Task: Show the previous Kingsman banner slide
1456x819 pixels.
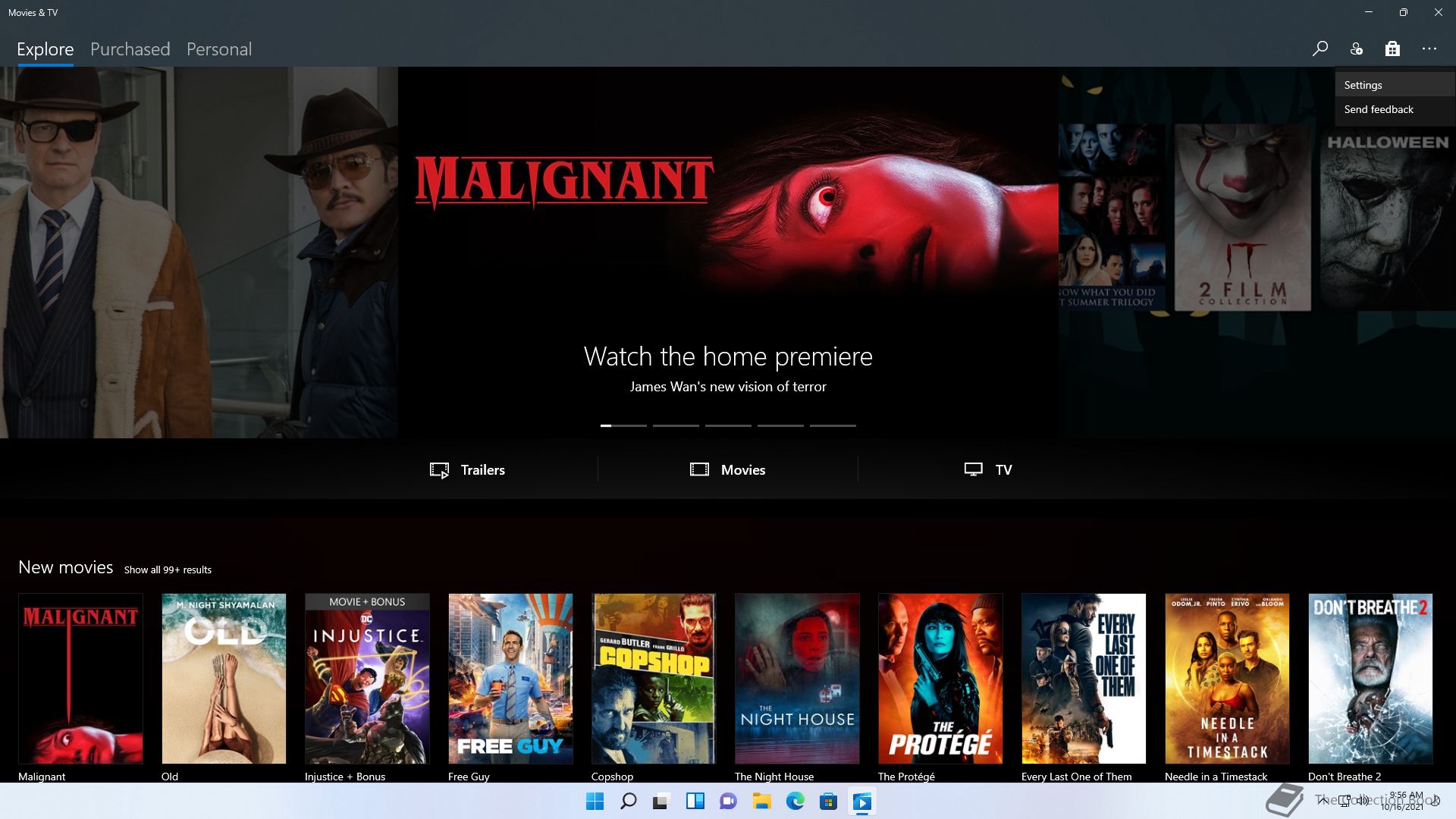Action: click(199, 253)
